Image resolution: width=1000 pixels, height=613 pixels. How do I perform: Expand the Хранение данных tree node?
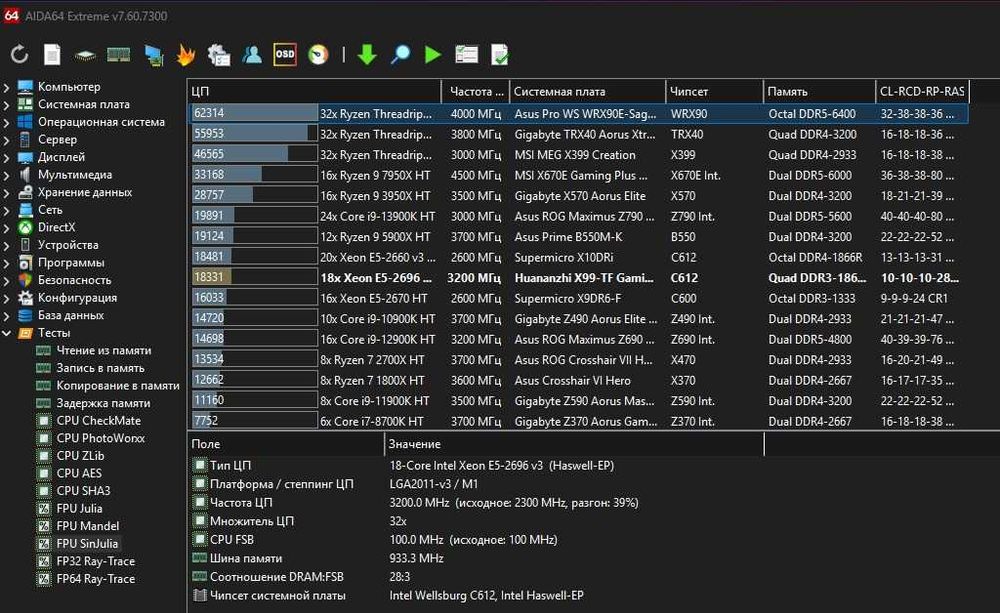(x=6, y=192)
